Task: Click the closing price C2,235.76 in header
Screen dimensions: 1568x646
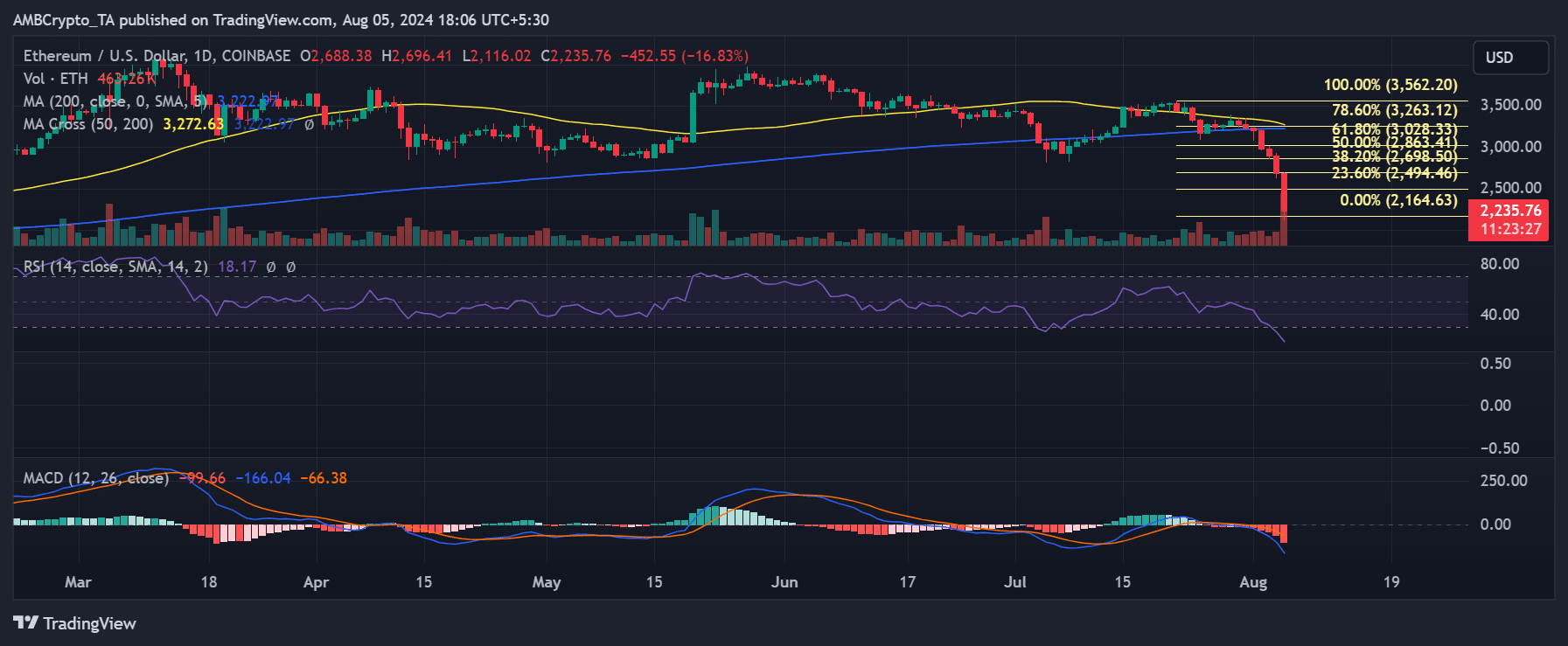Action: point(576,56)
